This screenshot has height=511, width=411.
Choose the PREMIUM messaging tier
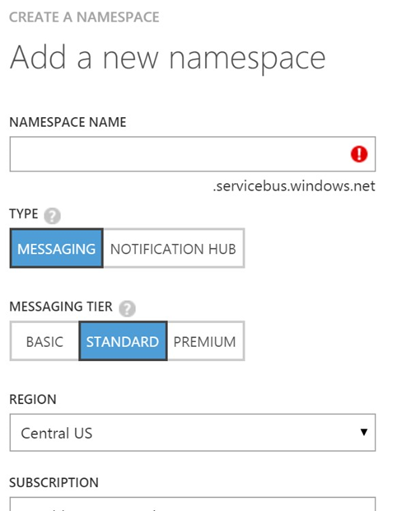[205, 341]
